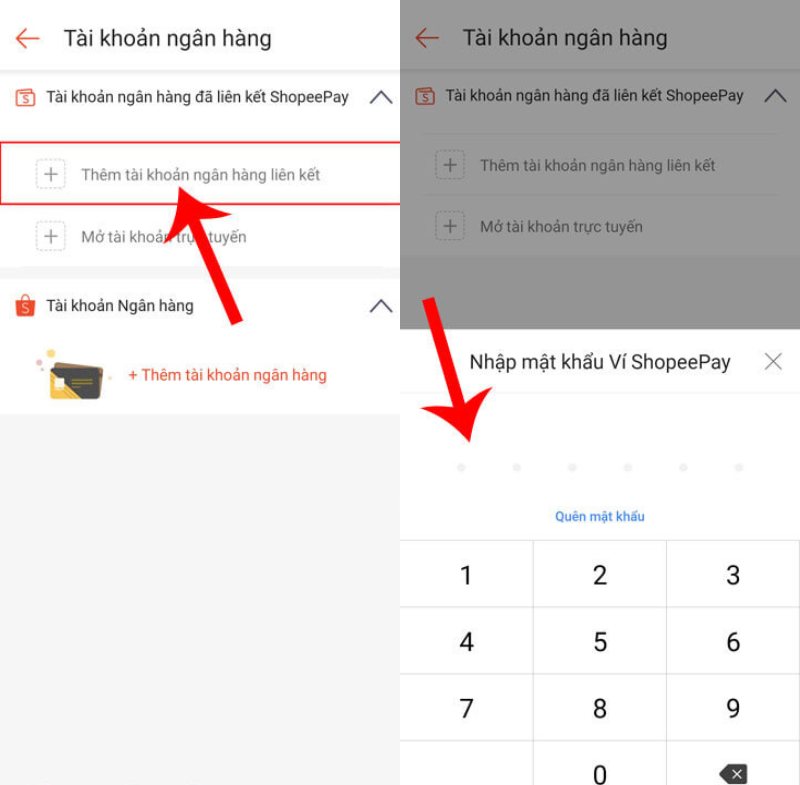
Task: Click plus icon beside Mở tài khoản trực tuyến on left
Action: [x=51, y=236]
